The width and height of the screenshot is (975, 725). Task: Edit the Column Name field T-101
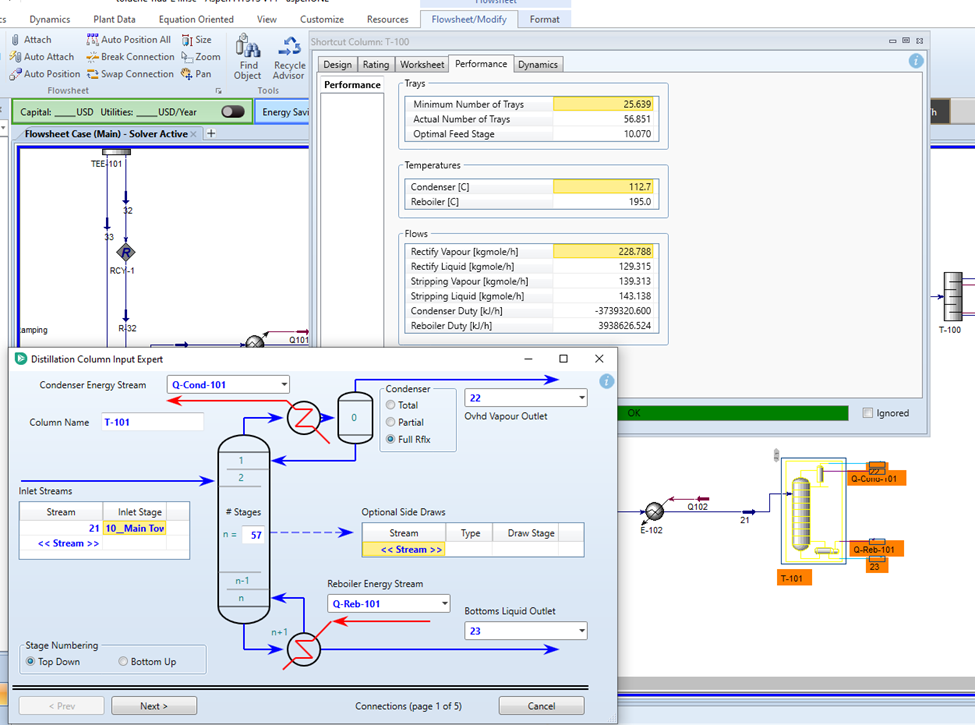[x=152, y=422]
